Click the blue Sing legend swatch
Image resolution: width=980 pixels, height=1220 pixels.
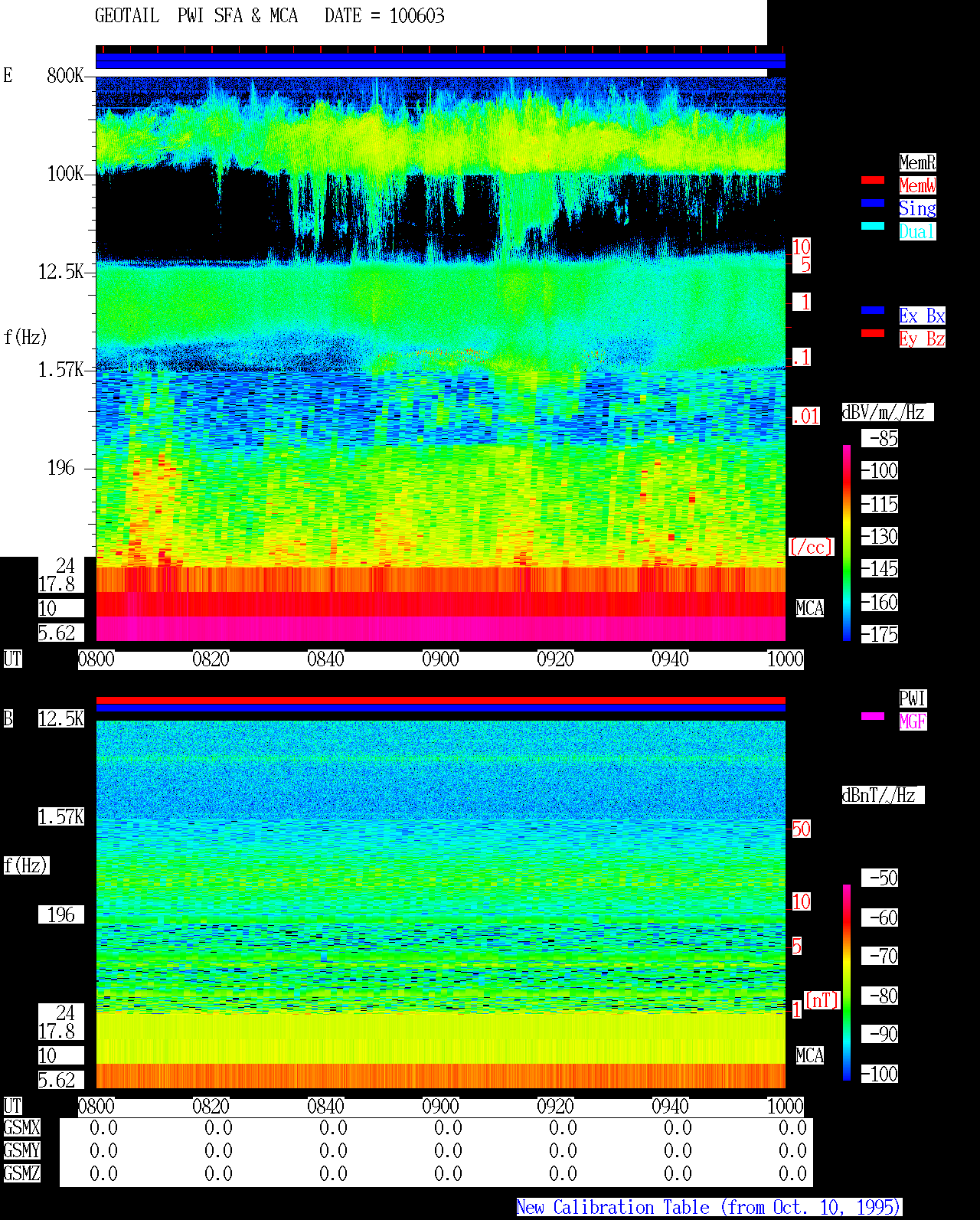[x=873, y=203]
